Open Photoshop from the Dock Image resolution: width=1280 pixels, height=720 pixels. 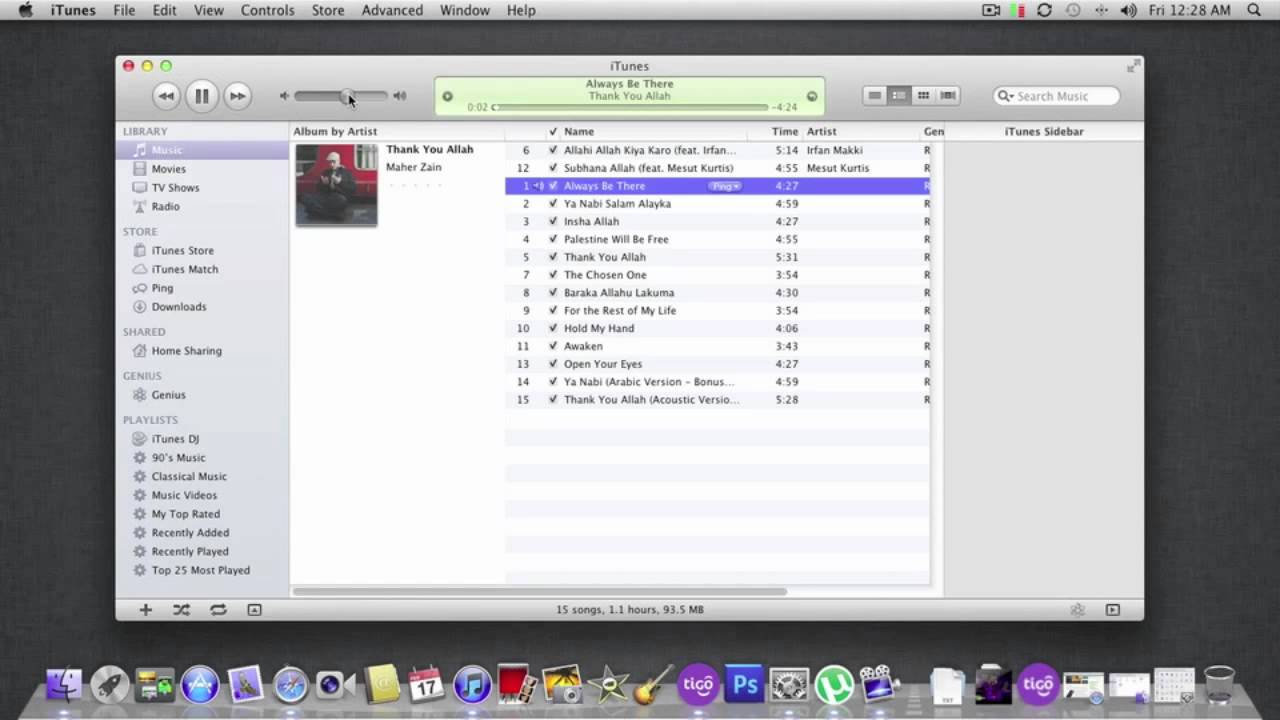click(x=744, y=685)
